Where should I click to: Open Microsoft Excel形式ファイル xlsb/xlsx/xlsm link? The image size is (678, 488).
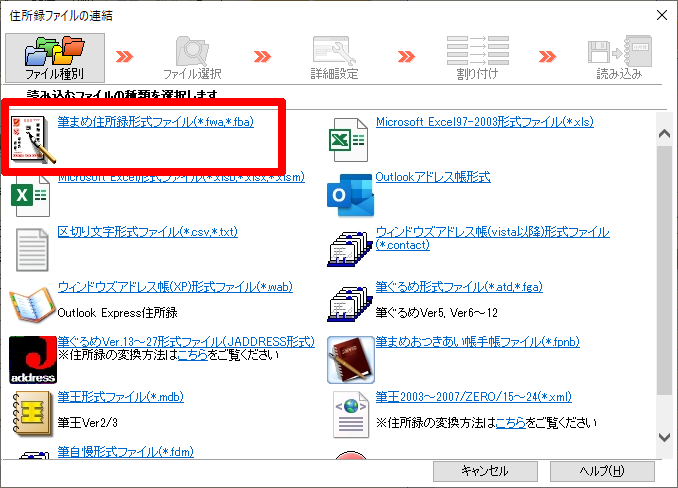point(181,177)
